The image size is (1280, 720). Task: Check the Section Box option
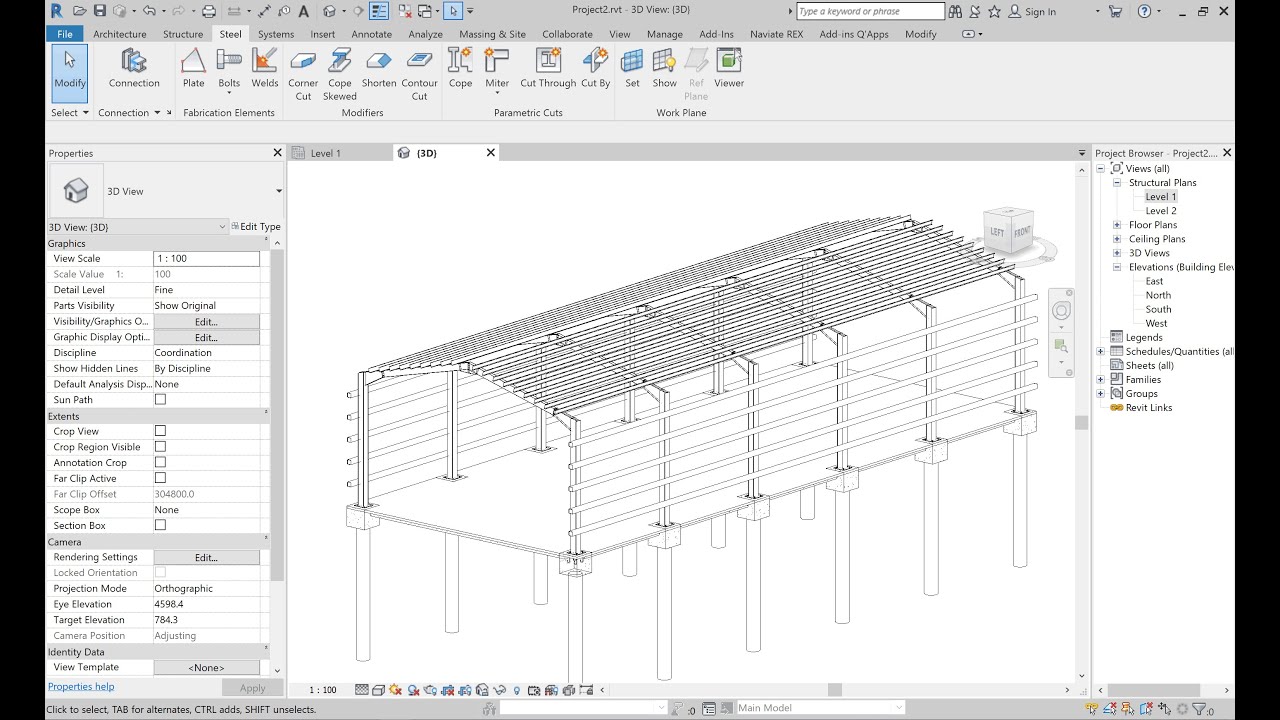tap(160, 525)
